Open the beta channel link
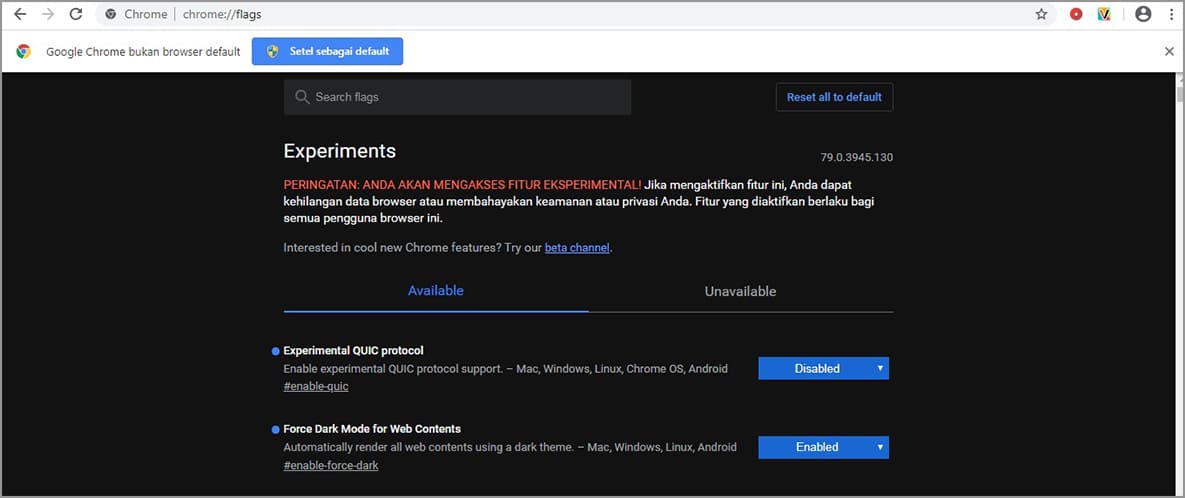1185x498 pixels. tap(577, 248)
